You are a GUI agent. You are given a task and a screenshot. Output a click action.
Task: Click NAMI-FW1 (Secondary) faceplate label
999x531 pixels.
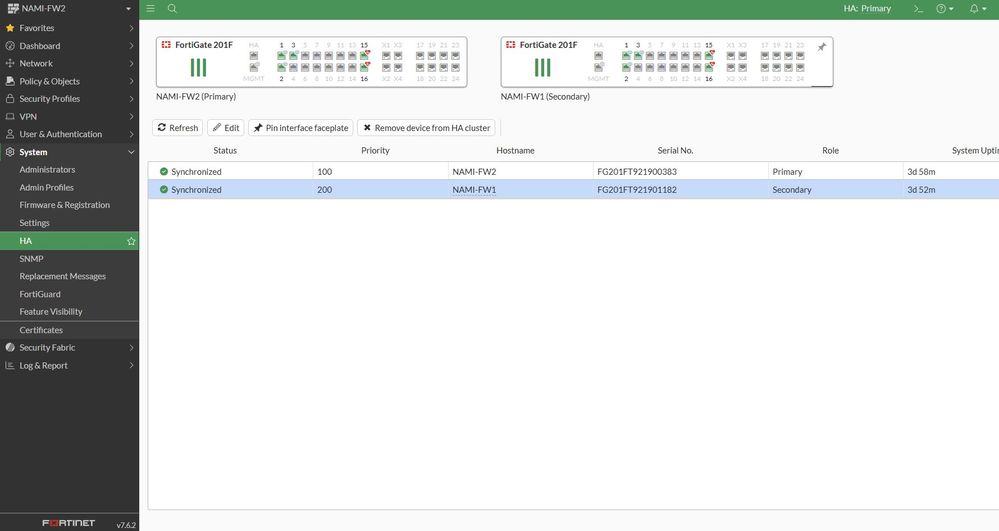coord(545,96)
